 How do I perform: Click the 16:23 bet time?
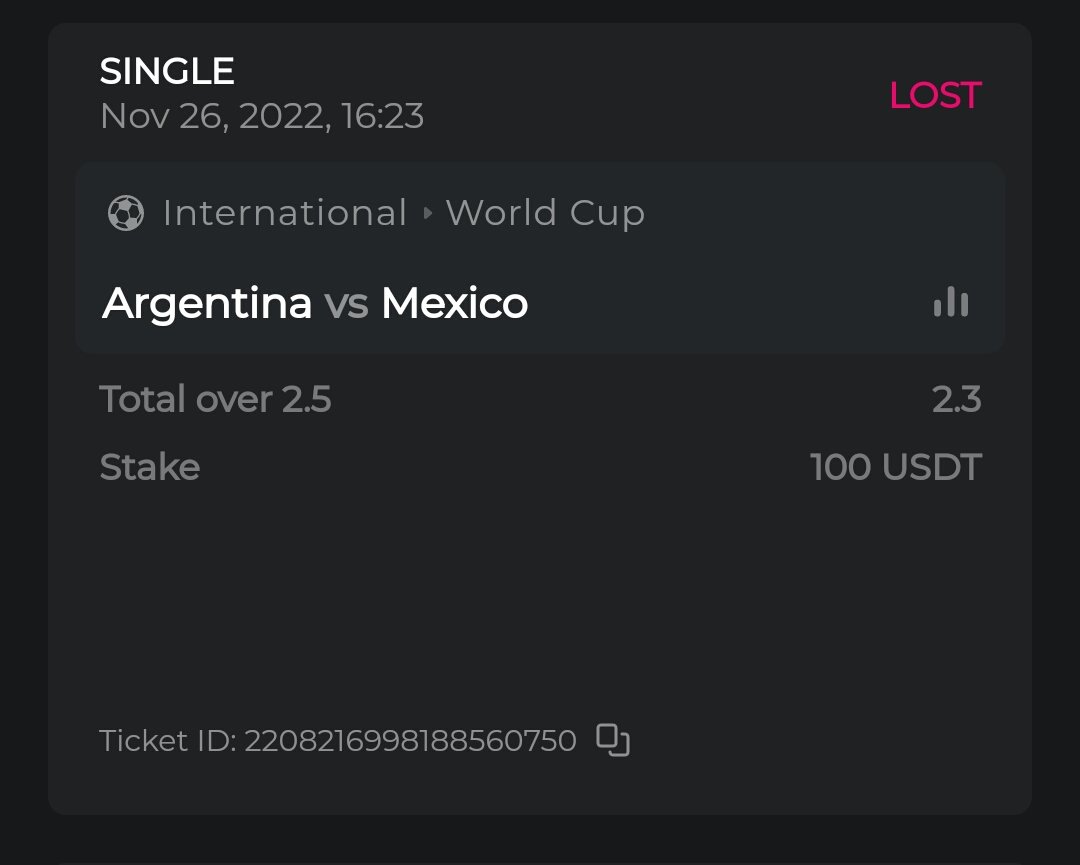point(382,117)
